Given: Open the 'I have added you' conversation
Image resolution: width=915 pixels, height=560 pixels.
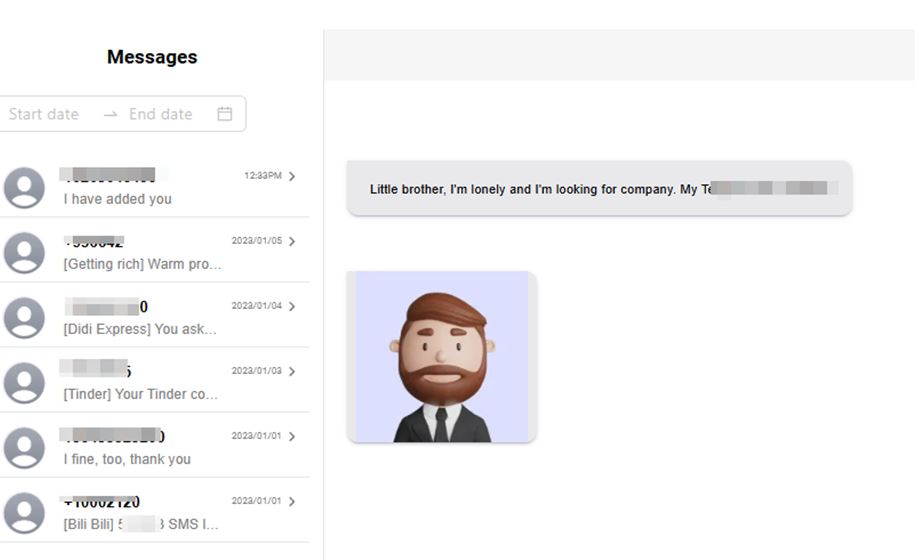Looking at the screenshot, I should 118,199.
